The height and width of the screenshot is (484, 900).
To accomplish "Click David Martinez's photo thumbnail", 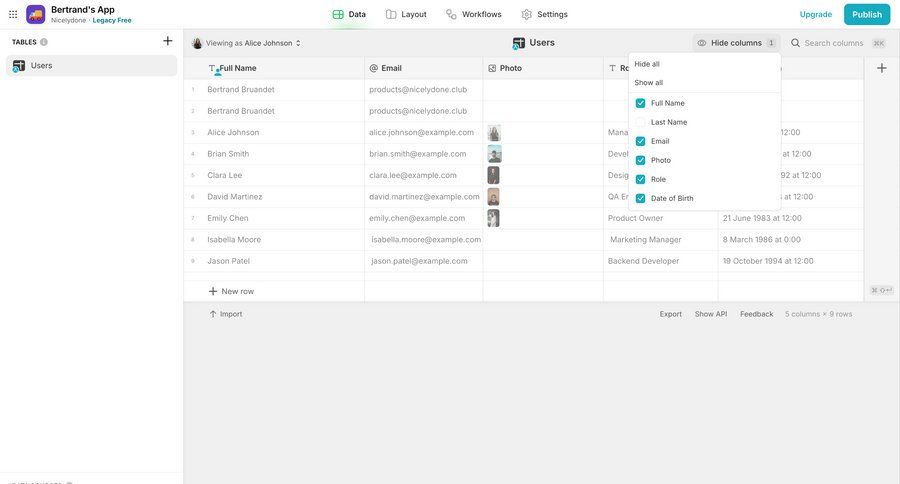I will tap(493, 197).
